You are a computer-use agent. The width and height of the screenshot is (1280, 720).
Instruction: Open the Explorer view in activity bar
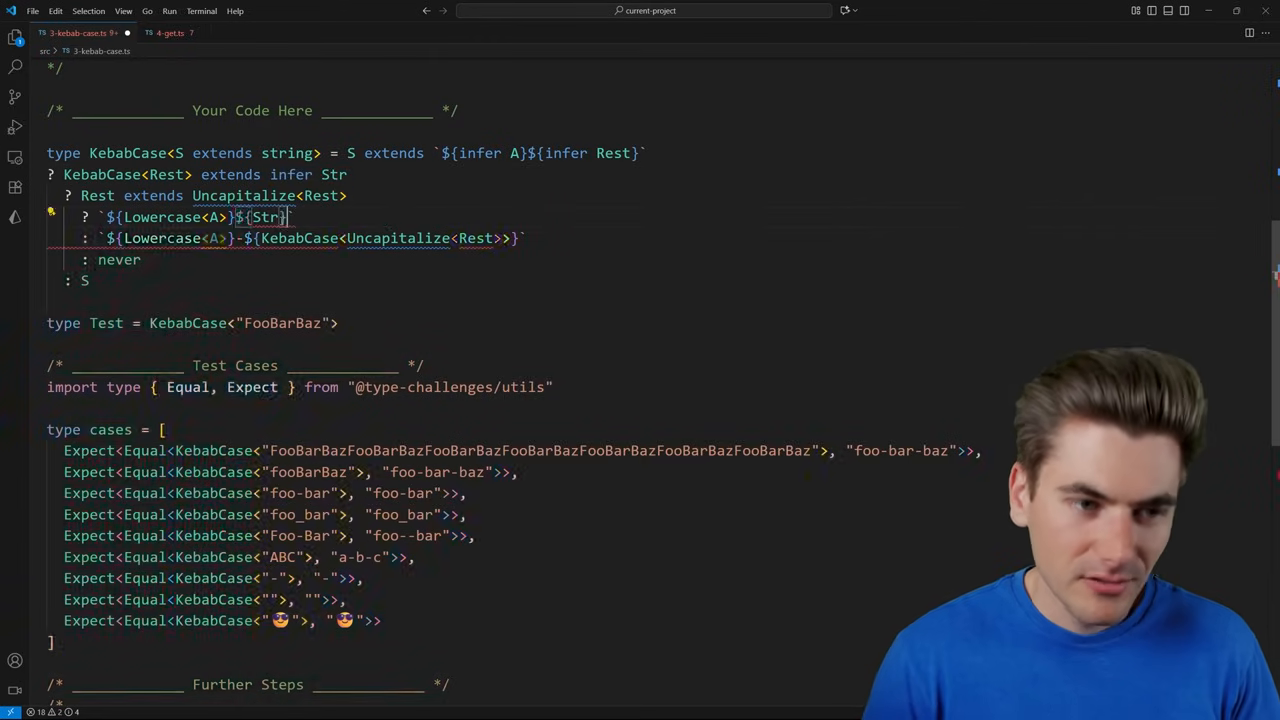coord(15,37)
